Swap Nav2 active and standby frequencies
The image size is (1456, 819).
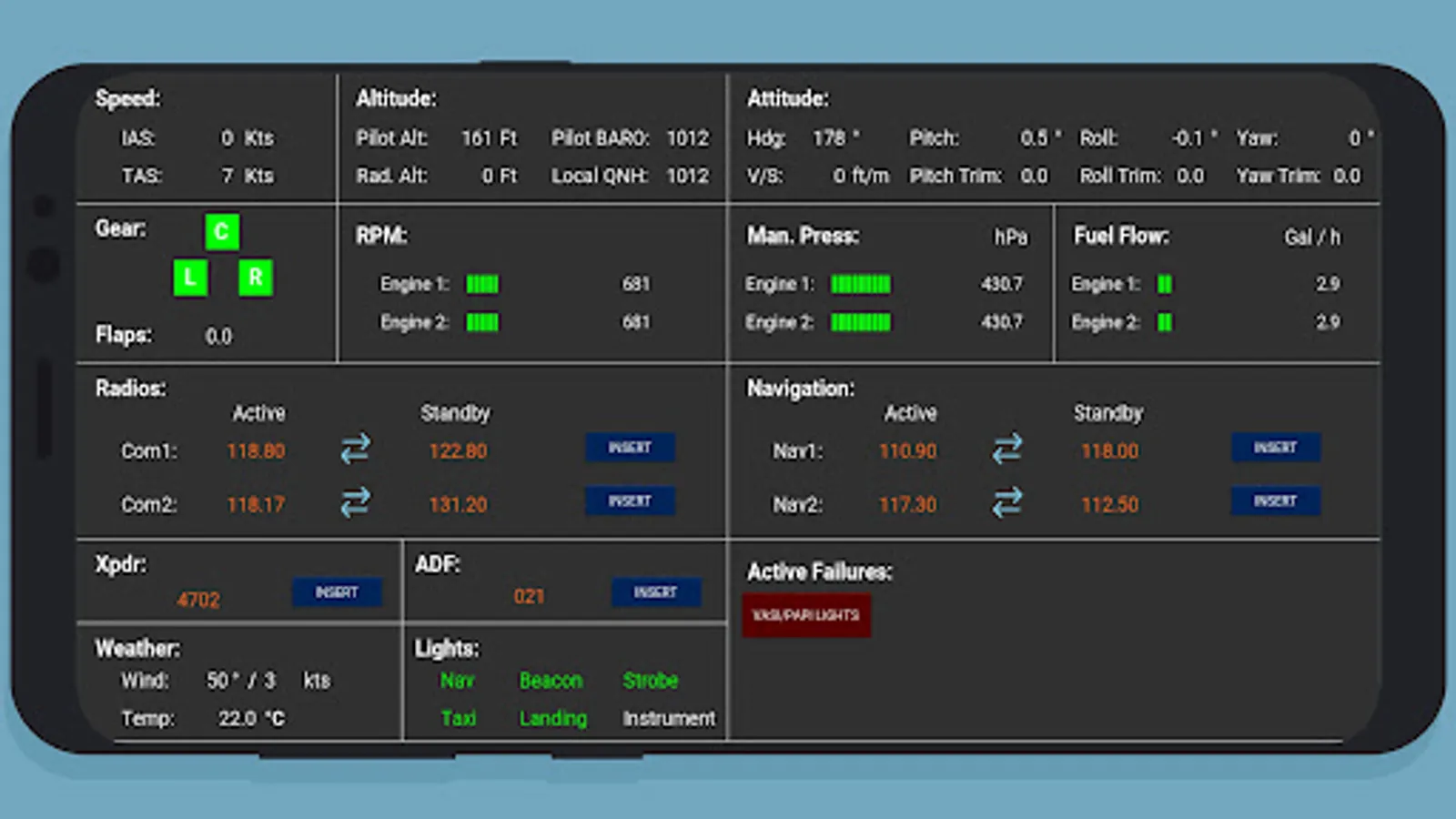1007,502
